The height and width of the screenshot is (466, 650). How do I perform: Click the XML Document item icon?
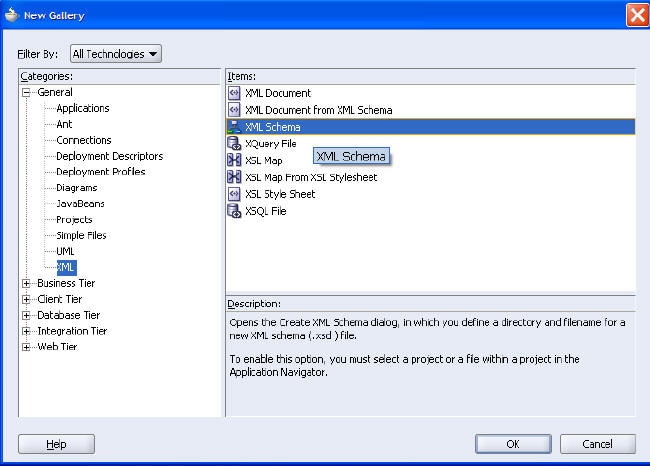(234, 93)
